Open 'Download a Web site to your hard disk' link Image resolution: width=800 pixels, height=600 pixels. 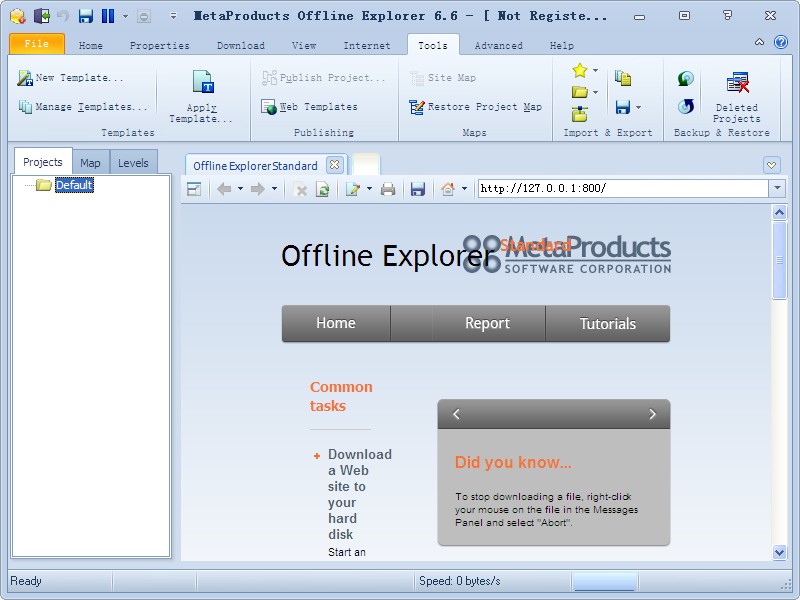360,494
